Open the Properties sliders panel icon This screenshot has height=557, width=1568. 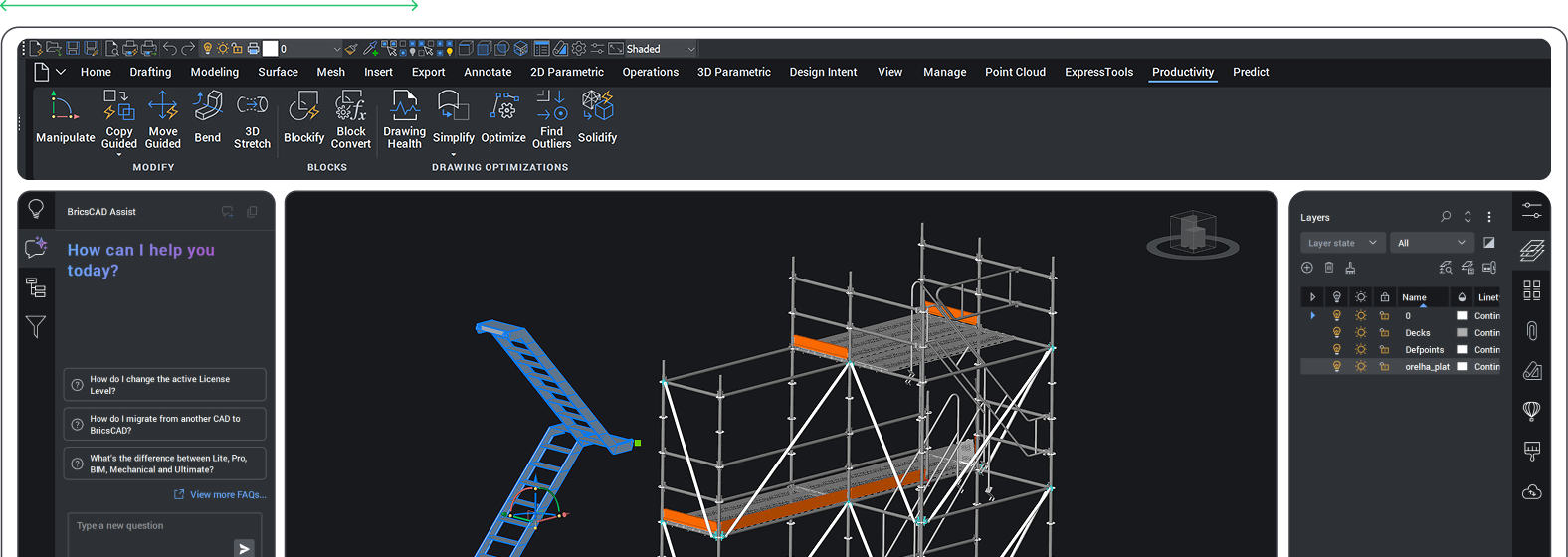pos(1531,210)
